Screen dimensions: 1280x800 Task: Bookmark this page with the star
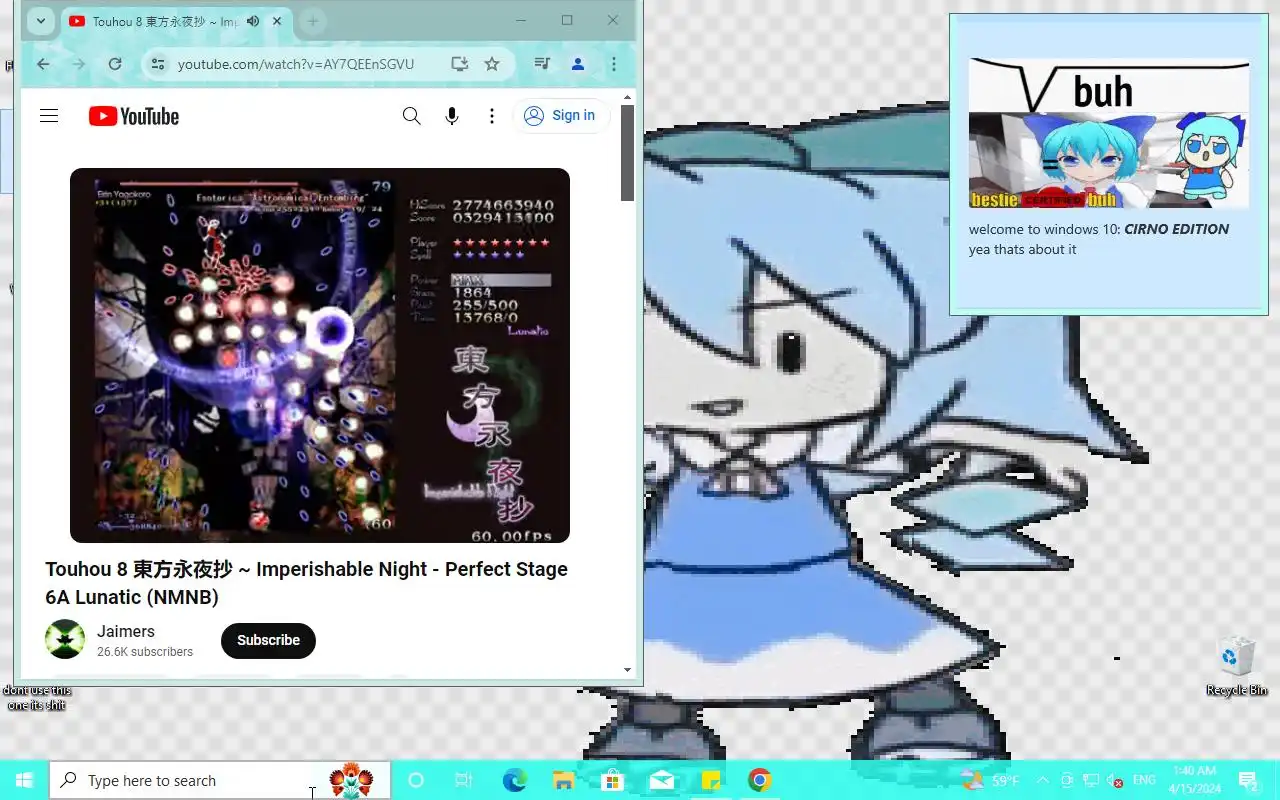(x=492, y=64)
